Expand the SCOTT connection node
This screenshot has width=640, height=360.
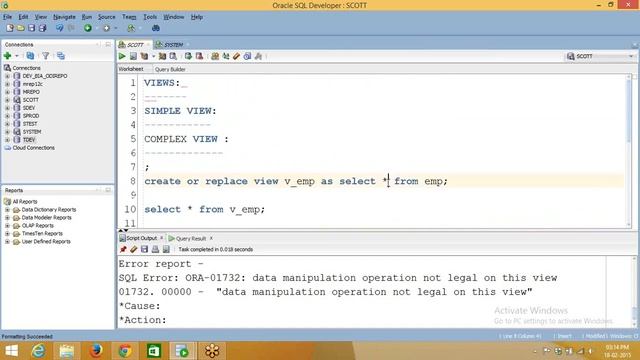[x=7, y=100]
